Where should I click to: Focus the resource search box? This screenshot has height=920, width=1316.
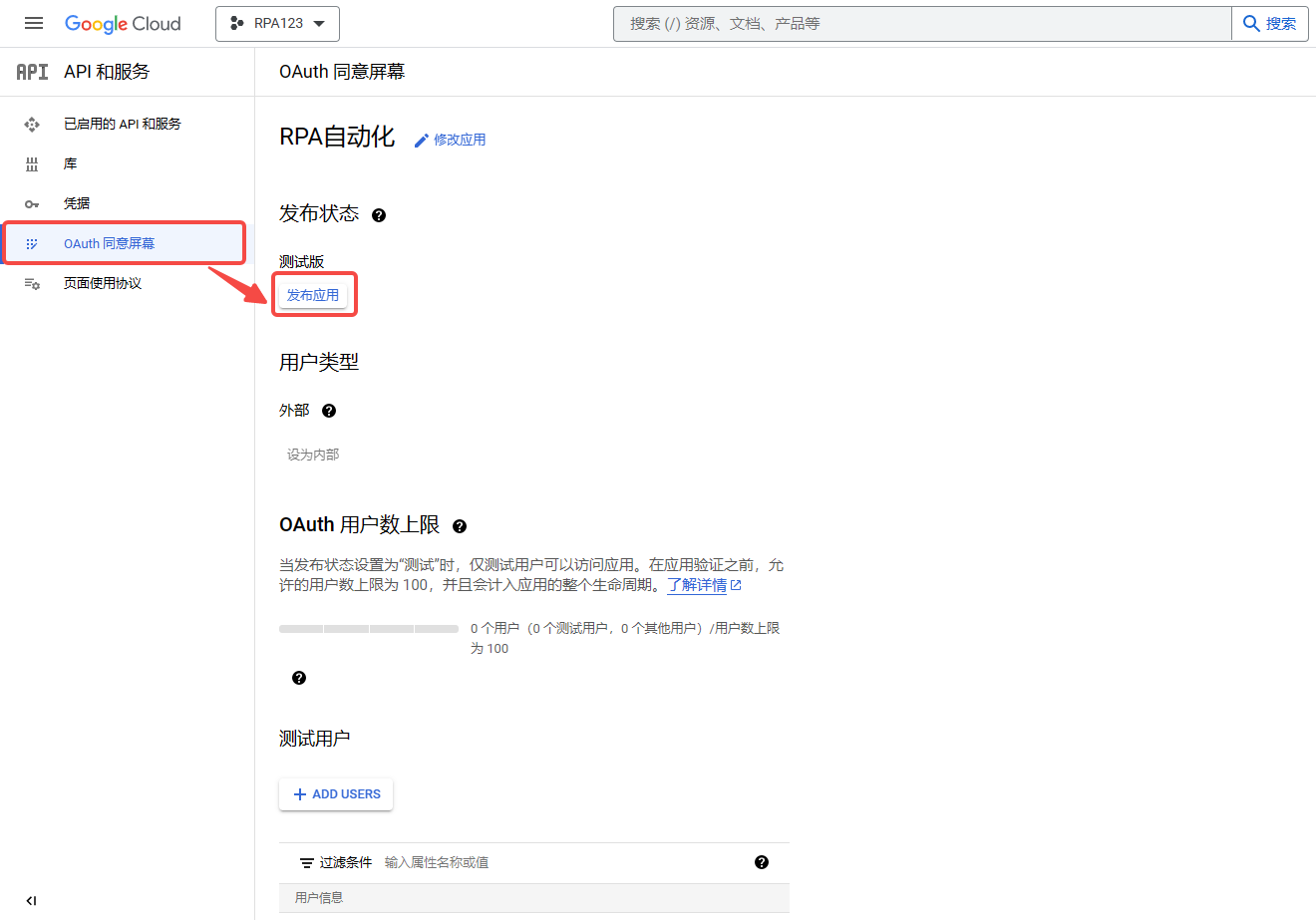(x=922, y=24)
